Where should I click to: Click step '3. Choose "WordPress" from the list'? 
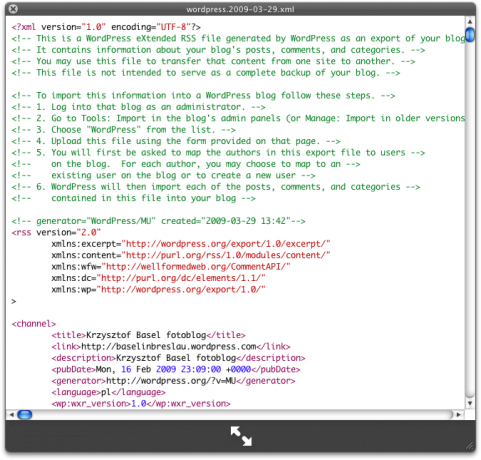(x=123, y=130)
